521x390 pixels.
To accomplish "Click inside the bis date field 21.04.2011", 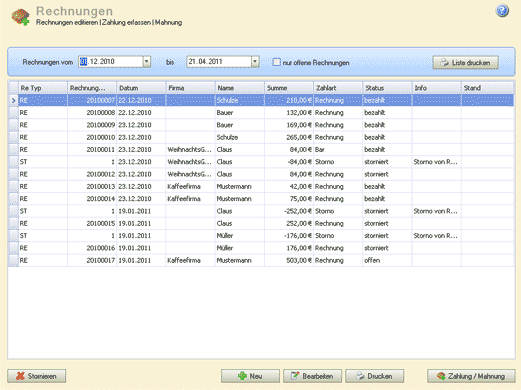I will point(219,62).
